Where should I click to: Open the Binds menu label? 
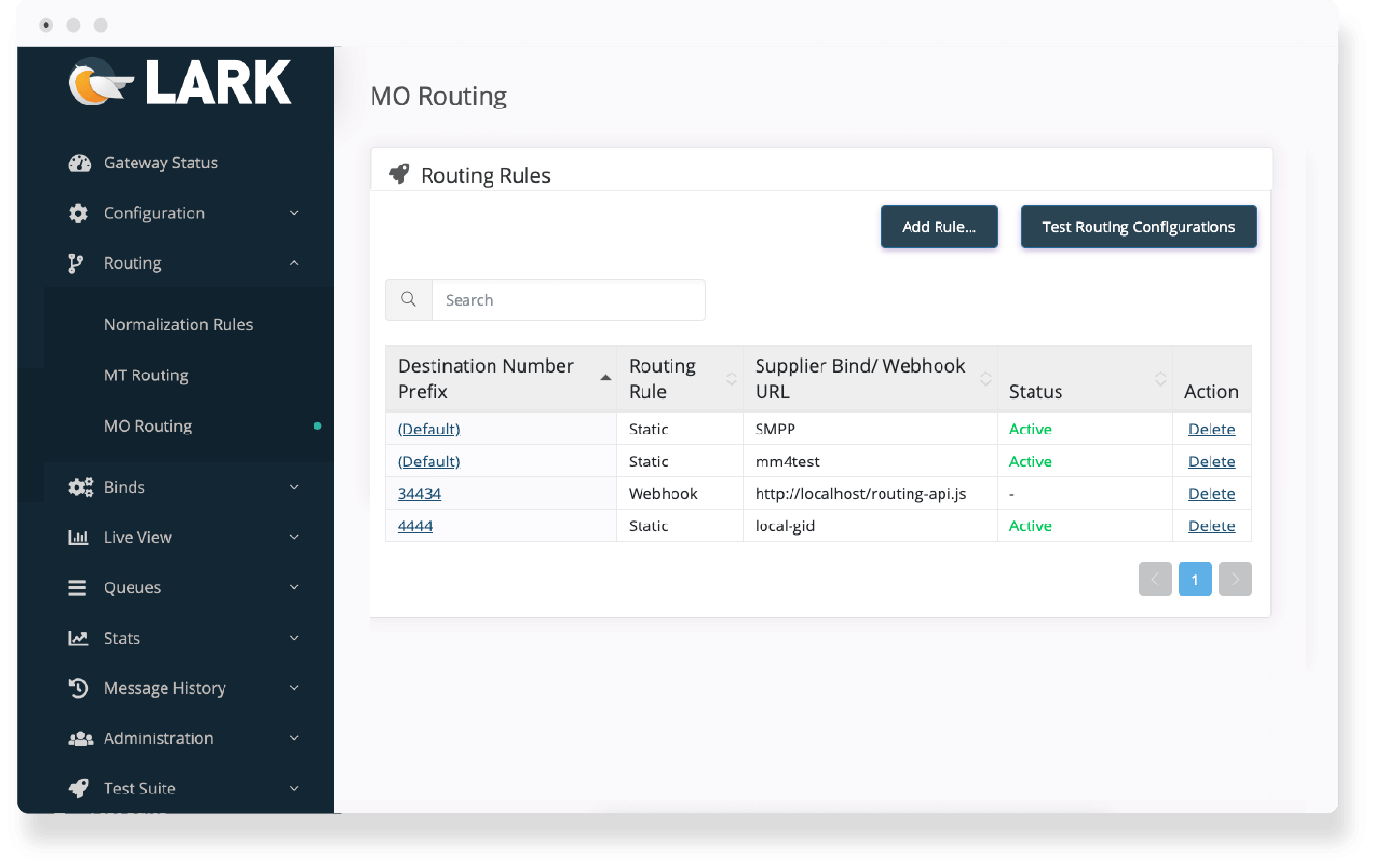point(125,487)
